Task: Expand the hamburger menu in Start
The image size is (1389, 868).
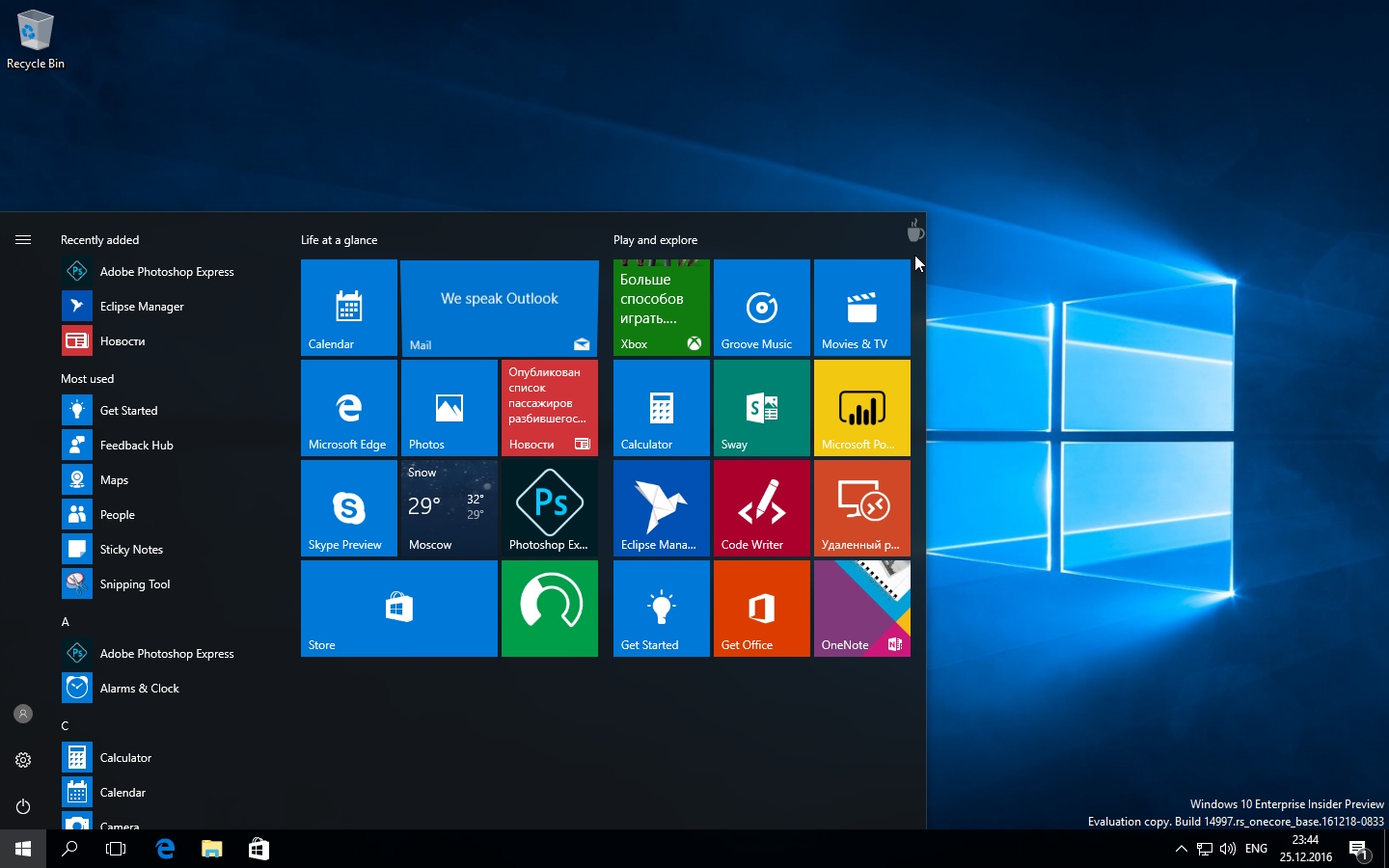Action: [23, 239]
